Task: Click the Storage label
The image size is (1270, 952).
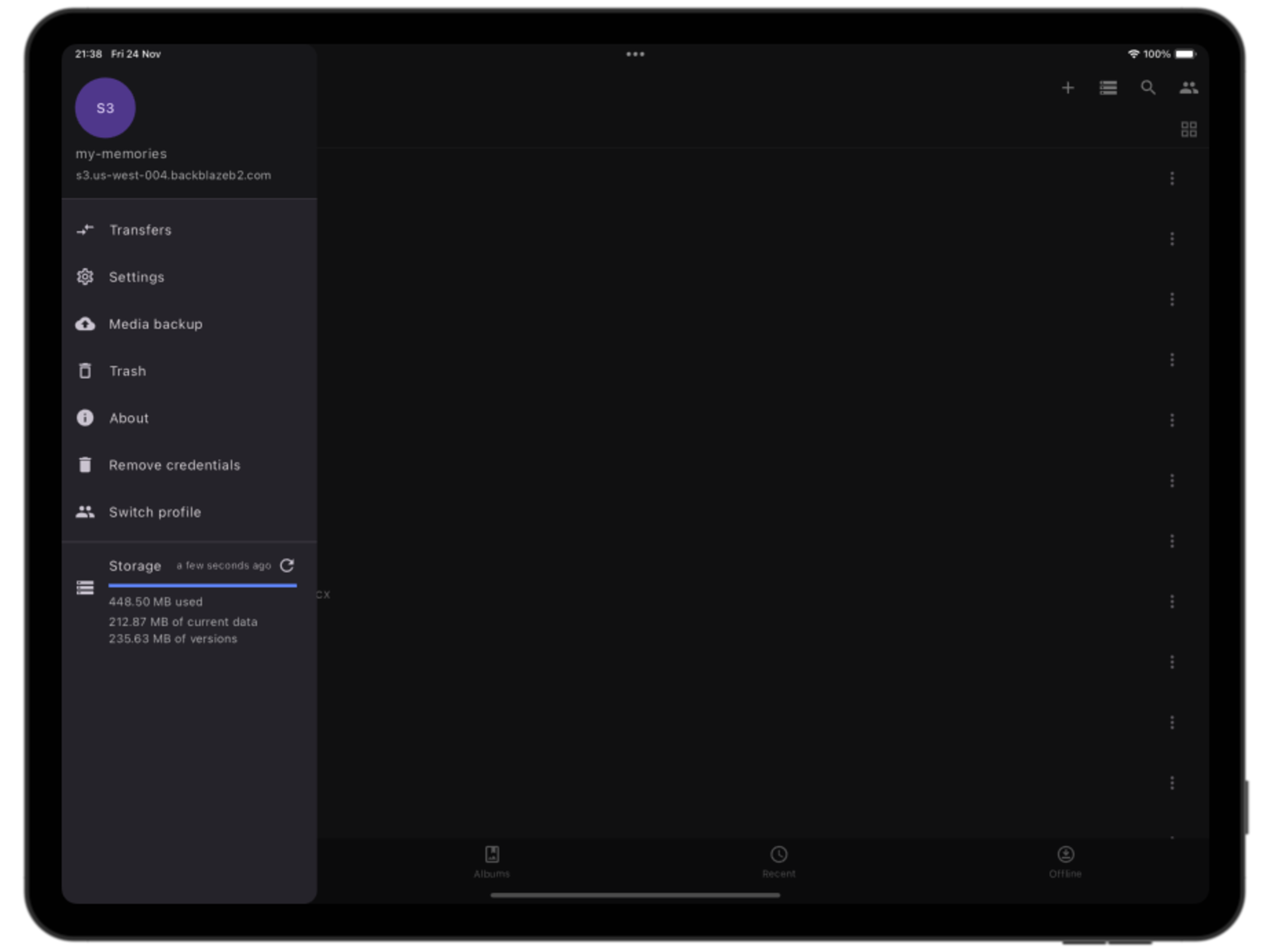Action: [x=135, y=566]
